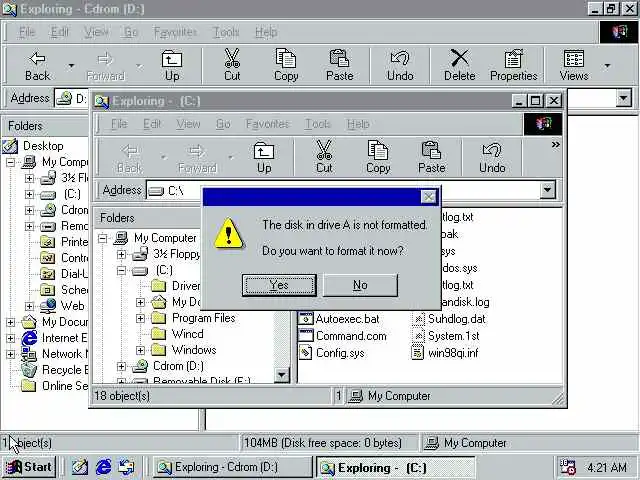Click Back in the Cdrom D: window toolbar
640x480 pixels.
coord(38,66)
